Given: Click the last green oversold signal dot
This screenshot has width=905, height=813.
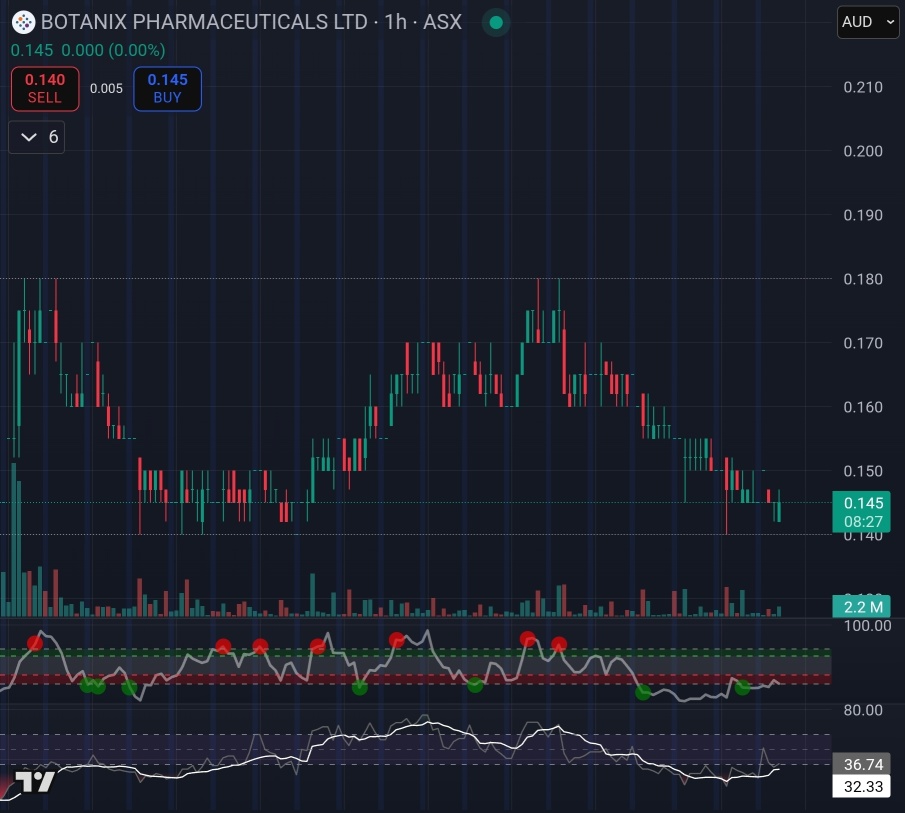Looking at the screenshot, I should click(743, 687).
